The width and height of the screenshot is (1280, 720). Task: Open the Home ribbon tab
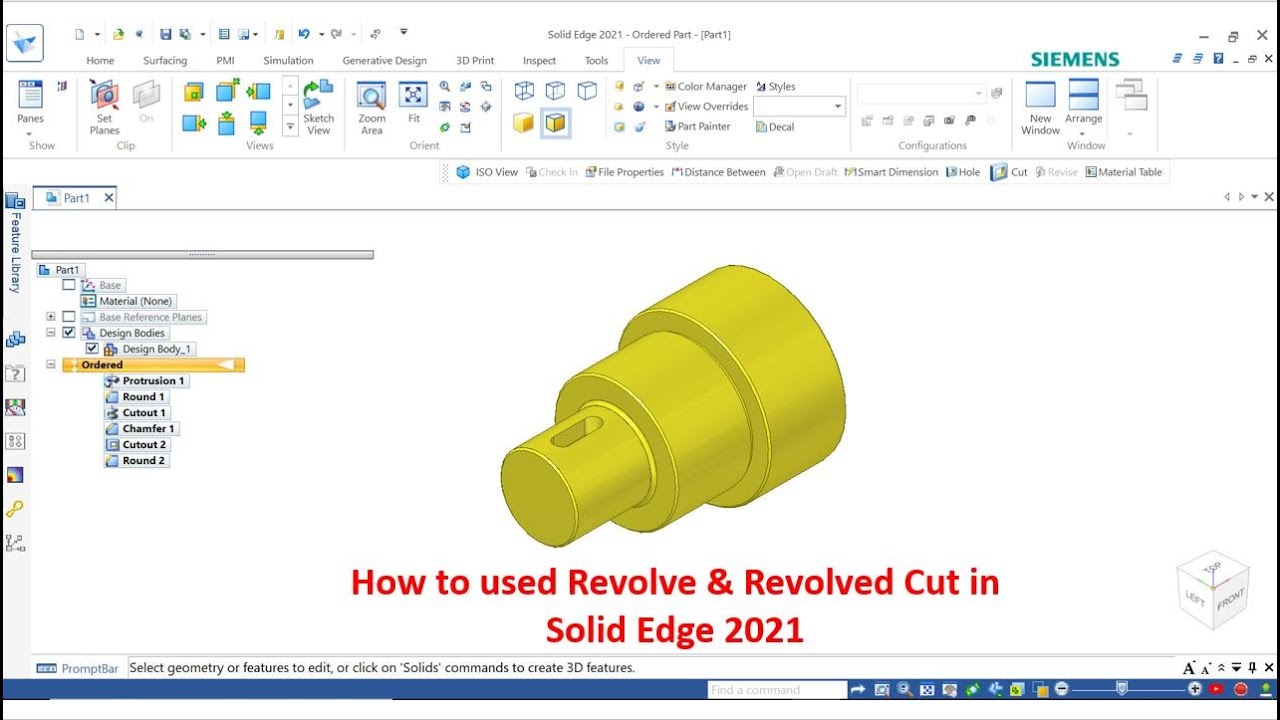tap(100, 60)
